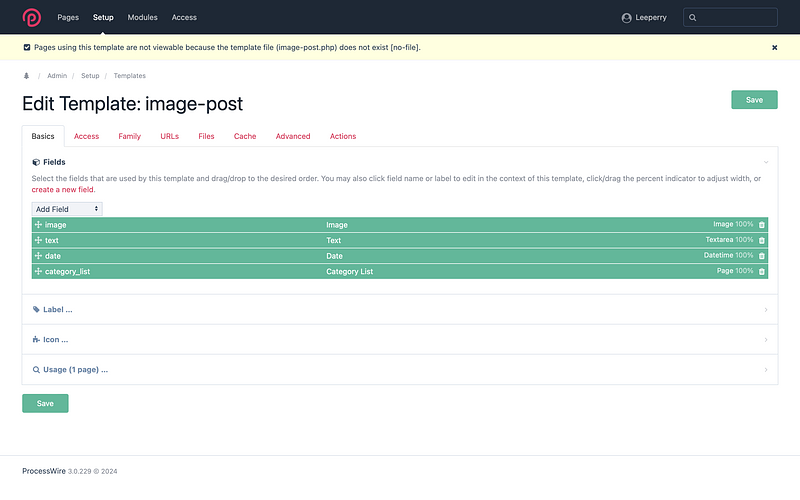This screenshot has width=800, height=500.
Task: Delete the category_list field with trash icon
Action: click(762, 271)
